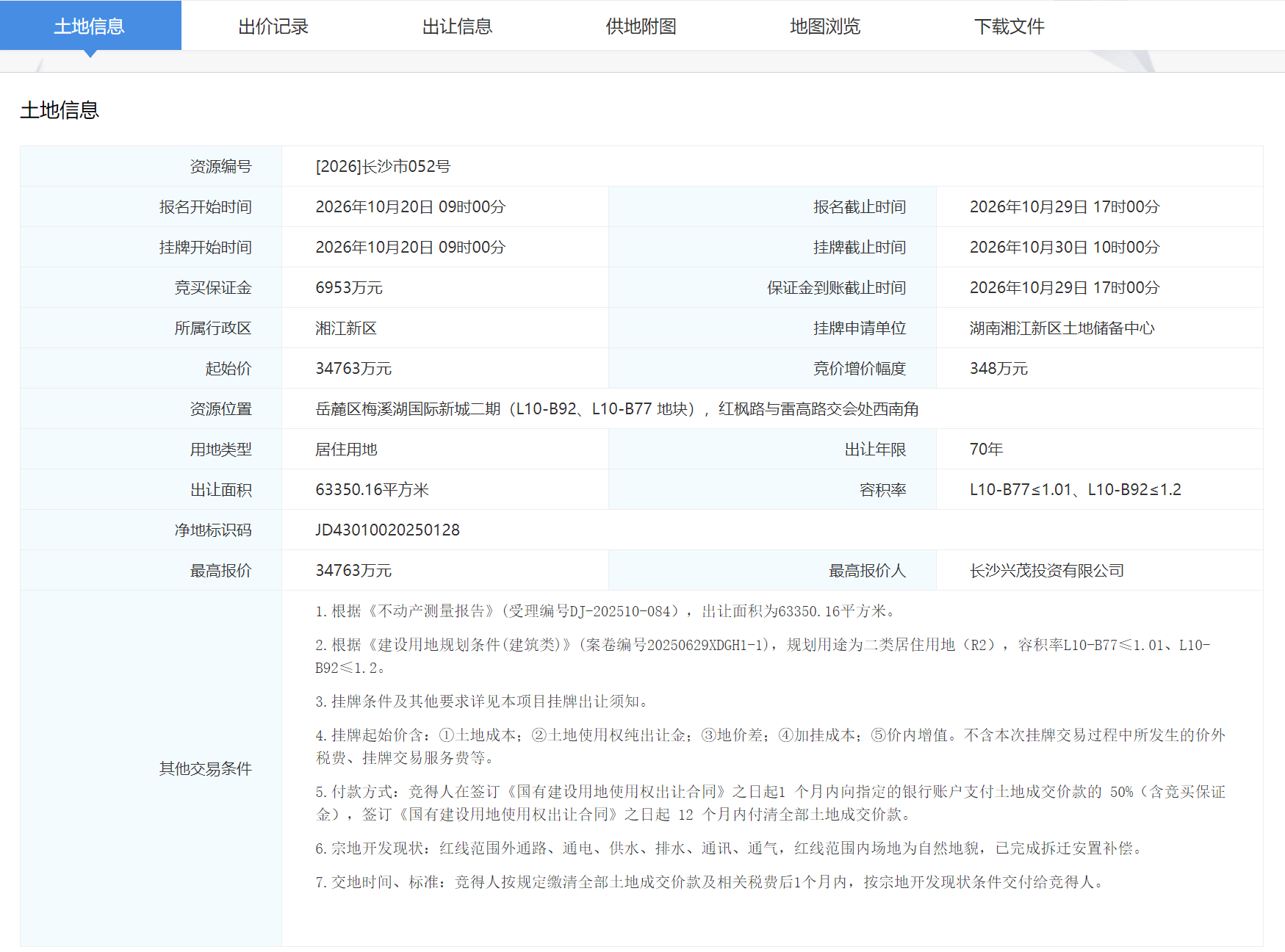Click the 报名开始时间 label

205,207
